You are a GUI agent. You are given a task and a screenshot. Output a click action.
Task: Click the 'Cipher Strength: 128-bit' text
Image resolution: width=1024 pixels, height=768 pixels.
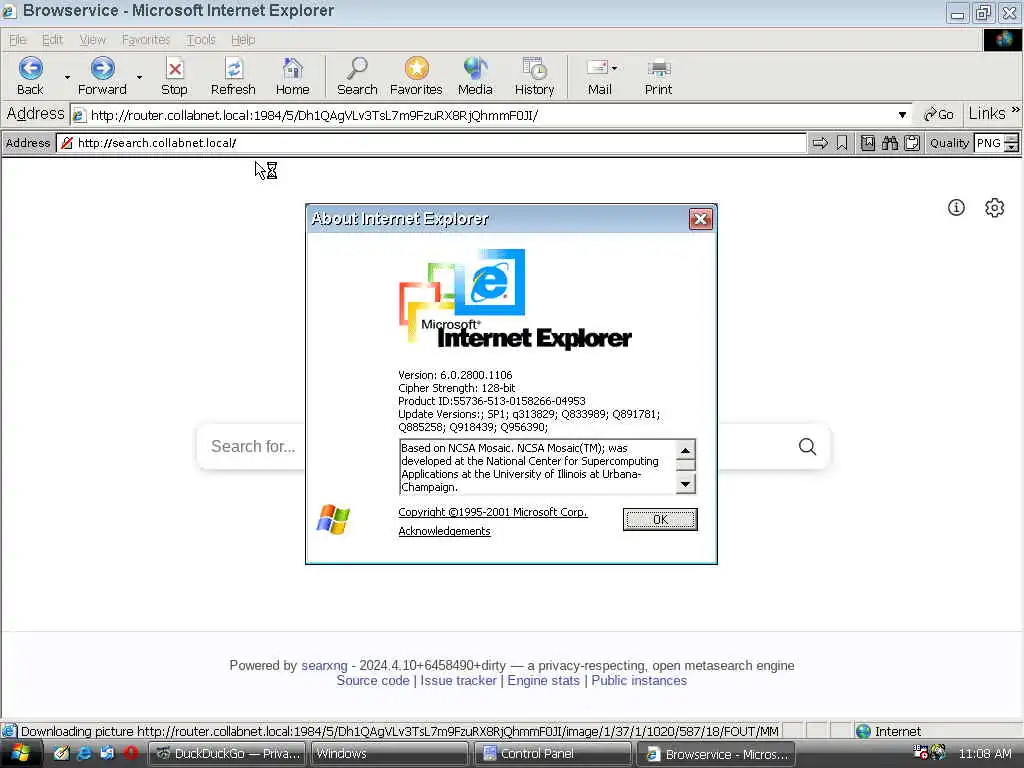(x=456, y=388)
